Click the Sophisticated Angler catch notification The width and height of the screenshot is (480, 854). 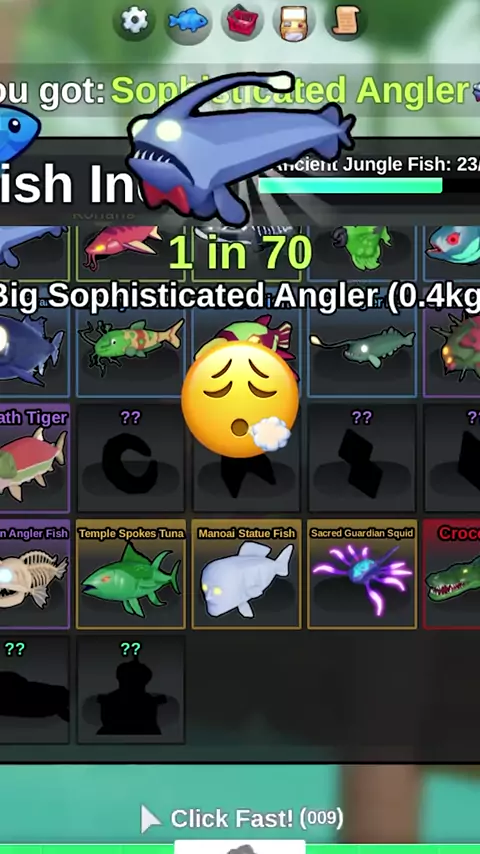point(240,91)
